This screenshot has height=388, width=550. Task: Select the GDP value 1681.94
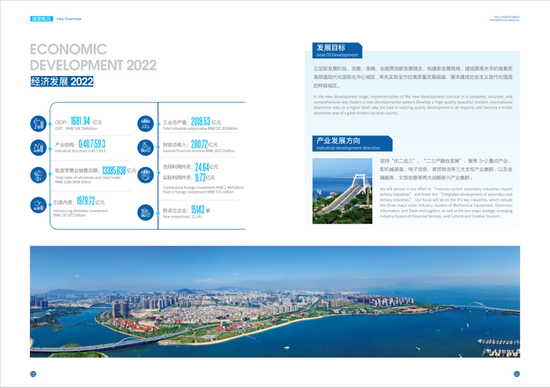tap(80, 121)
